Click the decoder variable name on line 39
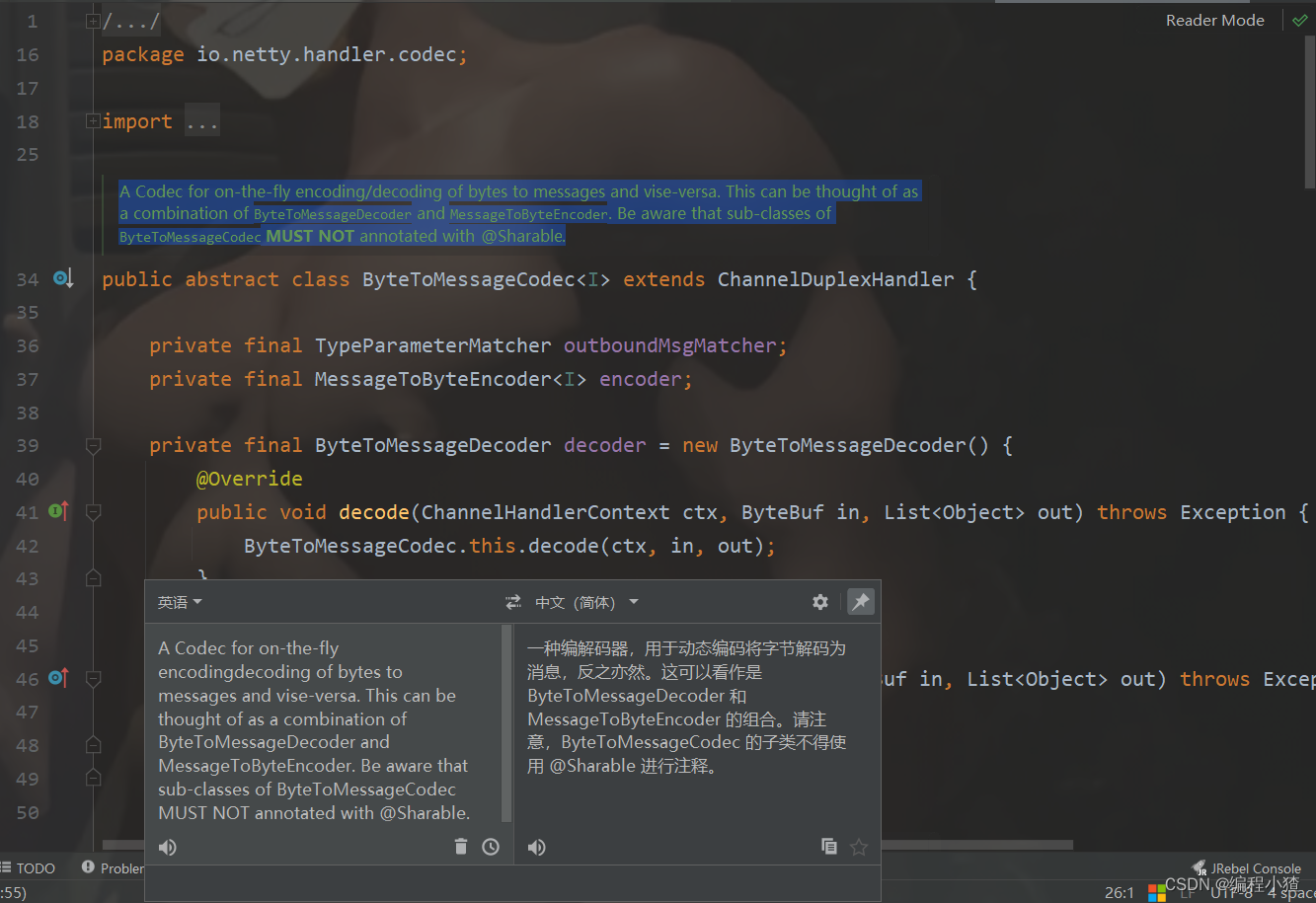The image size is (1316, 903). 605,445
